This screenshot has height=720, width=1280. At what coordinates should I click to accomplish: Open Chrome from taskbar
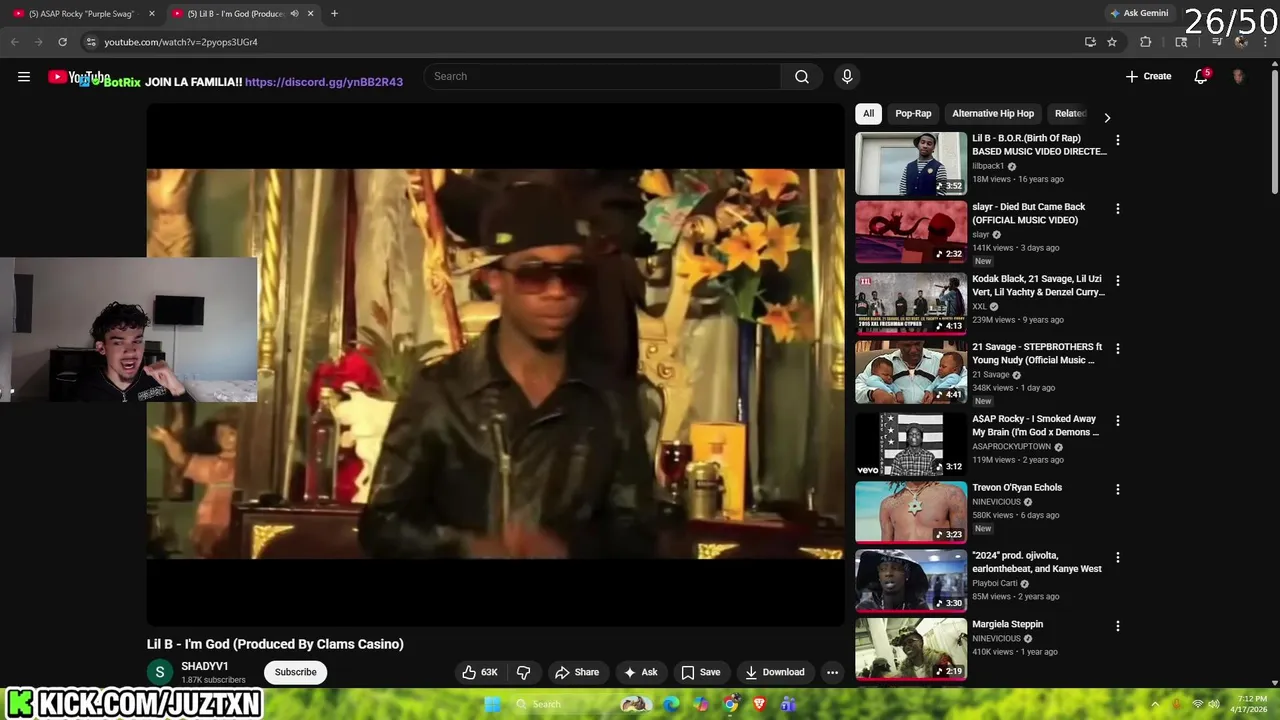pos(731,704)
